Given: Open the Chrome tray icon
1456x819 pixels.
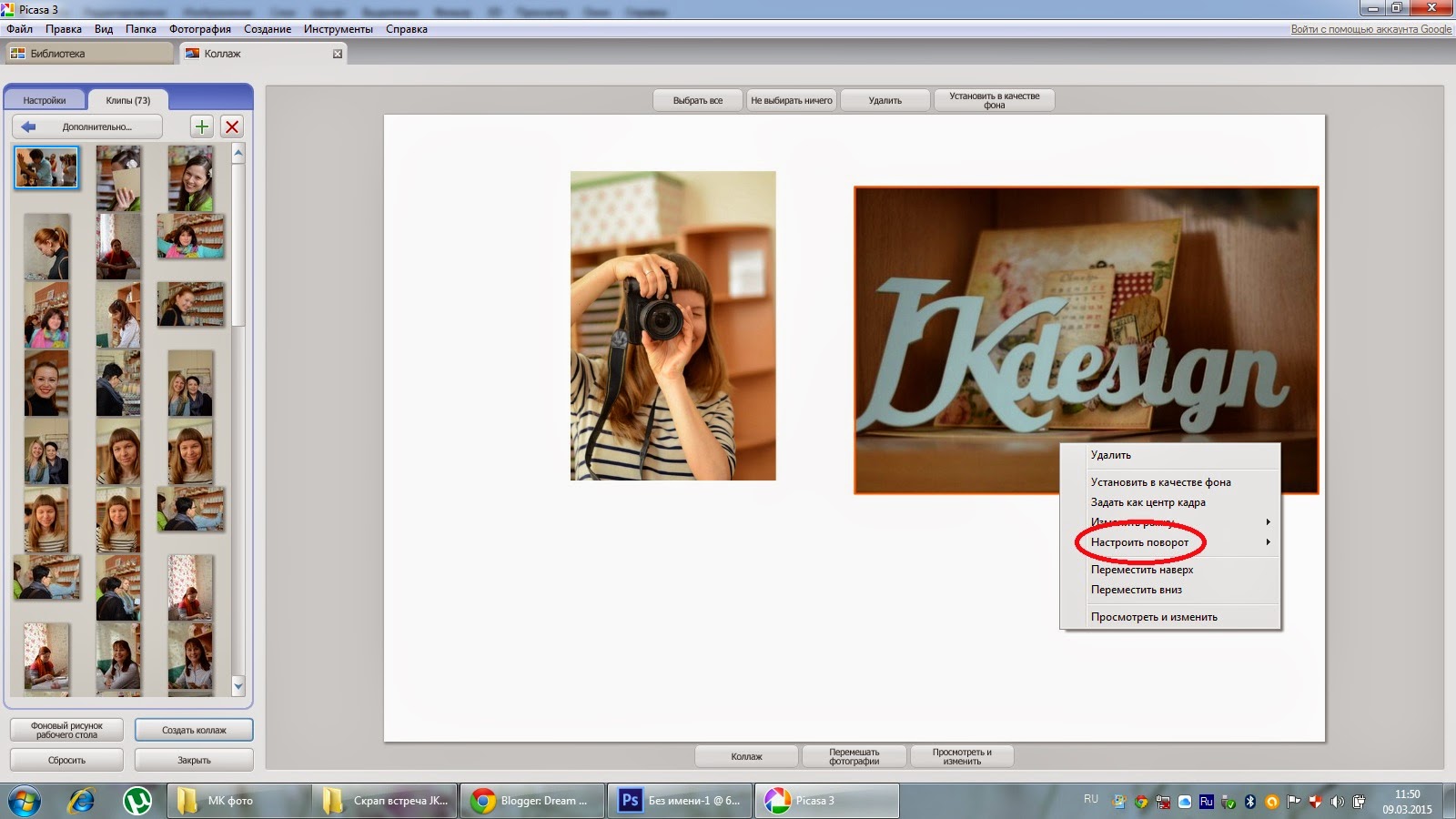Looking at the screenshot, I should (1141, 802).
